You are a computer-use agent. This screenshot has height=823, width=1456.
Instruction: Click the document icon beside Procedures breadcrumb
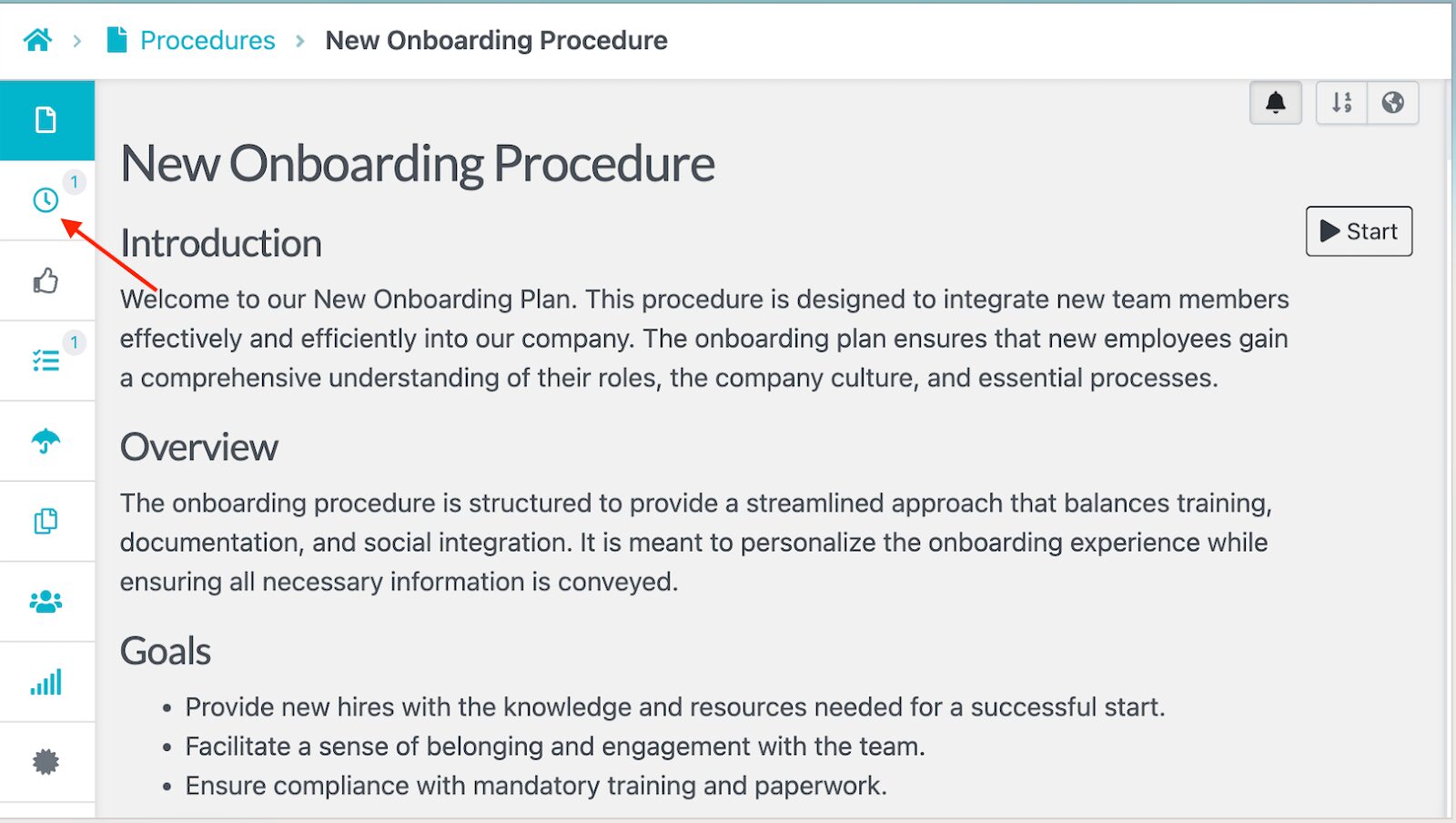[115, 39]
